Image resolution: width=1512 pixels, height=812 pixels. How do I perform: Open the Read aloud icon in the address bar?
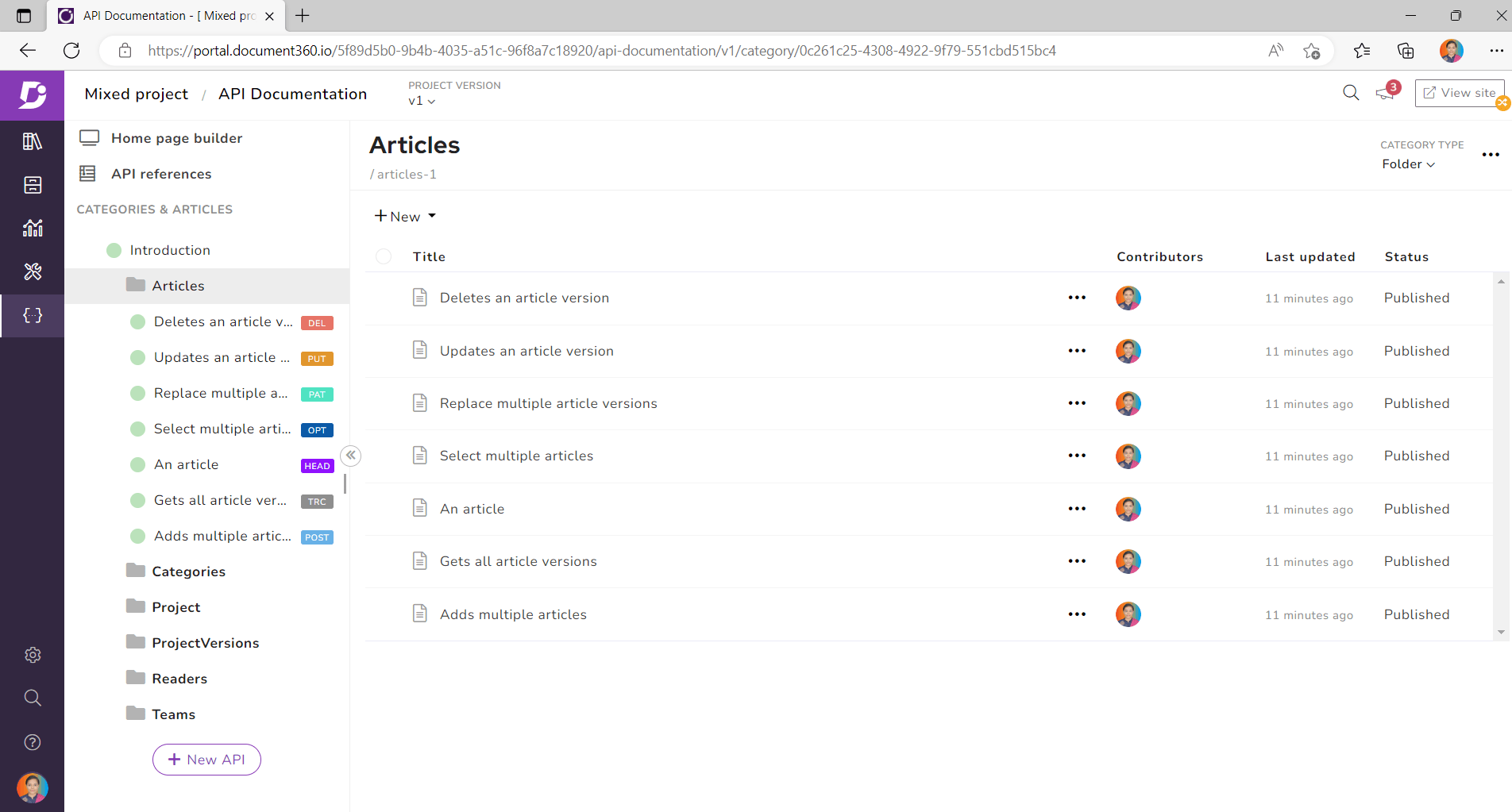point(1275,51)
